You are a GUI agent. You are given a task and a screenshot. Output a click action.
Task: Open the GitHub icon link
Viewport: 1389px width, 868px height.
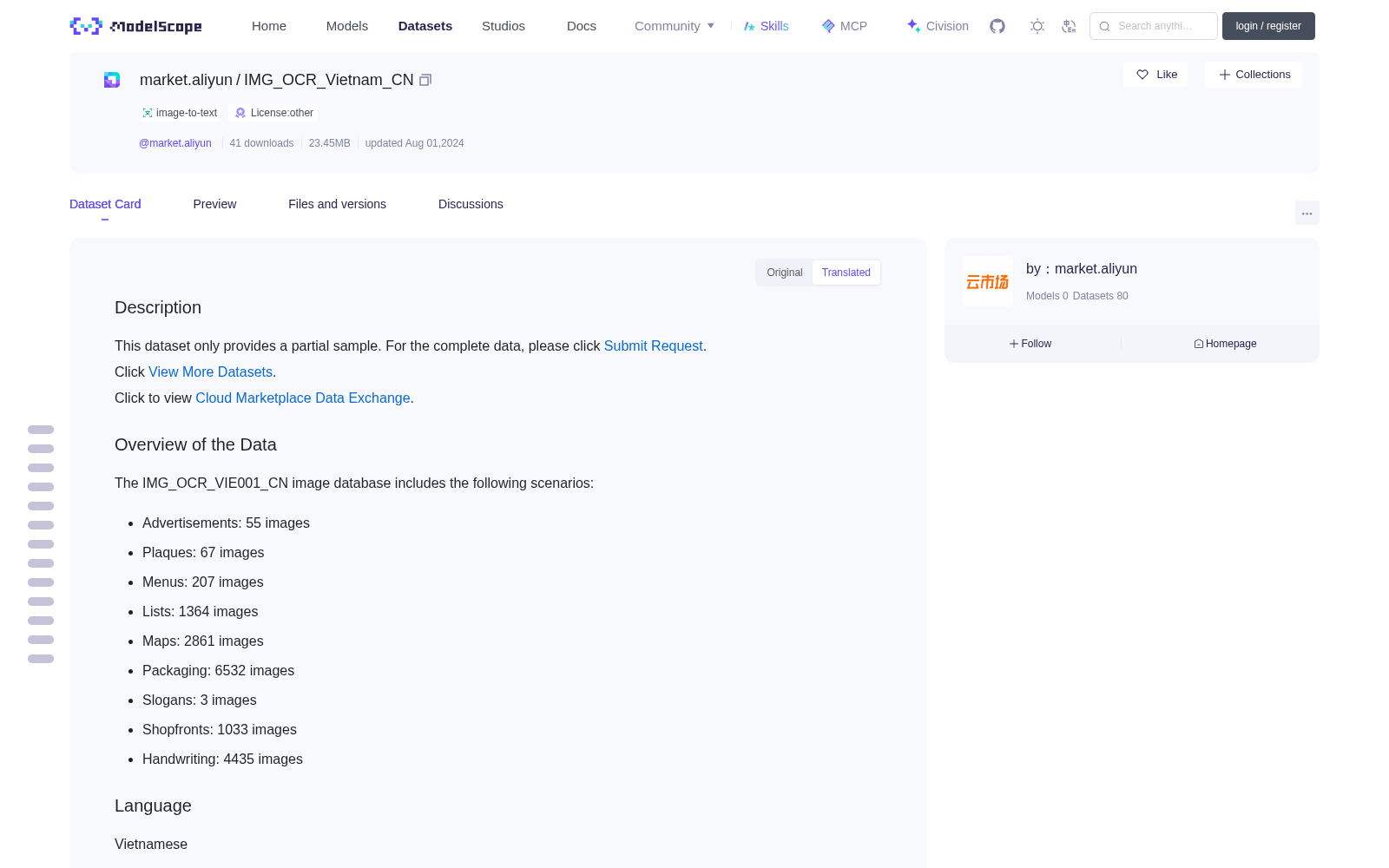(x=997, y=26)
